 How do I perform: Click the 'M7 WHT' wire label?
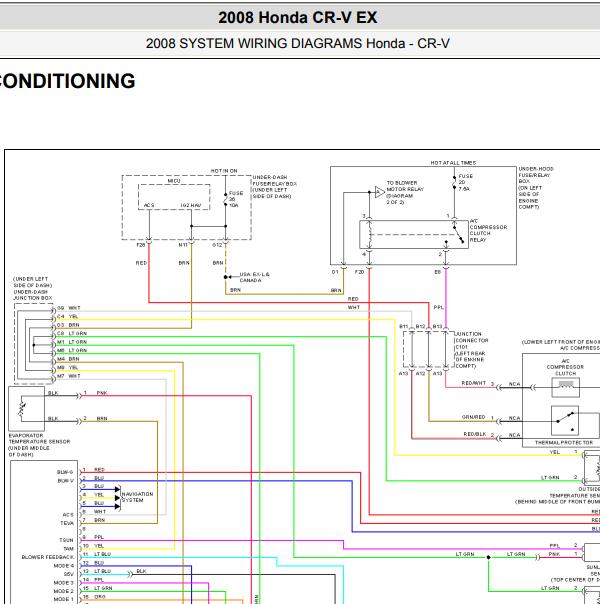pyautogui.click(x=69, y=376)
